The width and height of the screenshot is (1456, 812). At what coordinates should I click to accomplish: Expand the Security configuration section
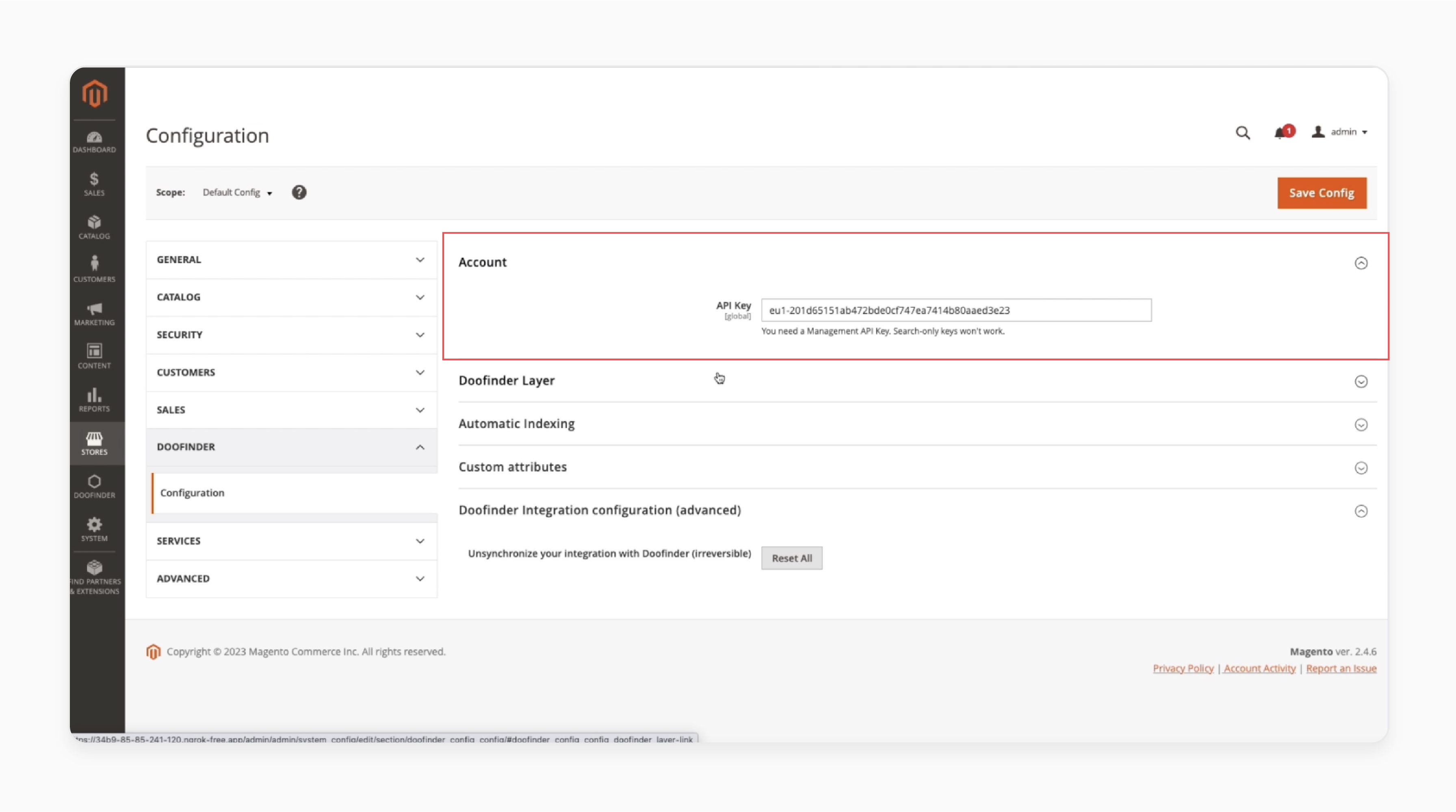[290, 334]
